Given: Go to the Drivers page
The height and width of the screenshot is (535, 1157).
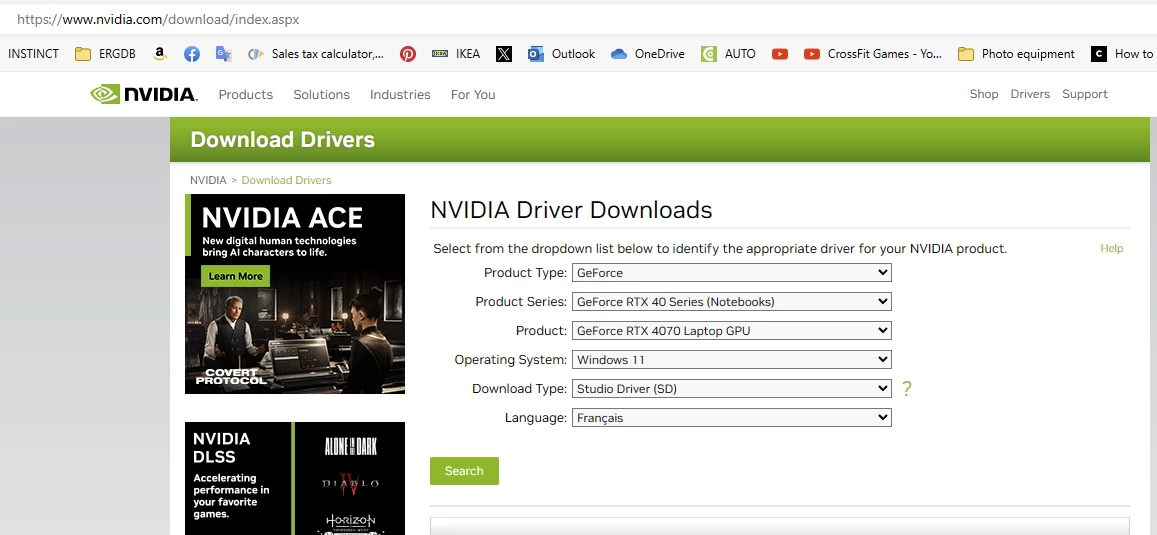Looking at the screenshot, I should (1030, 94).
